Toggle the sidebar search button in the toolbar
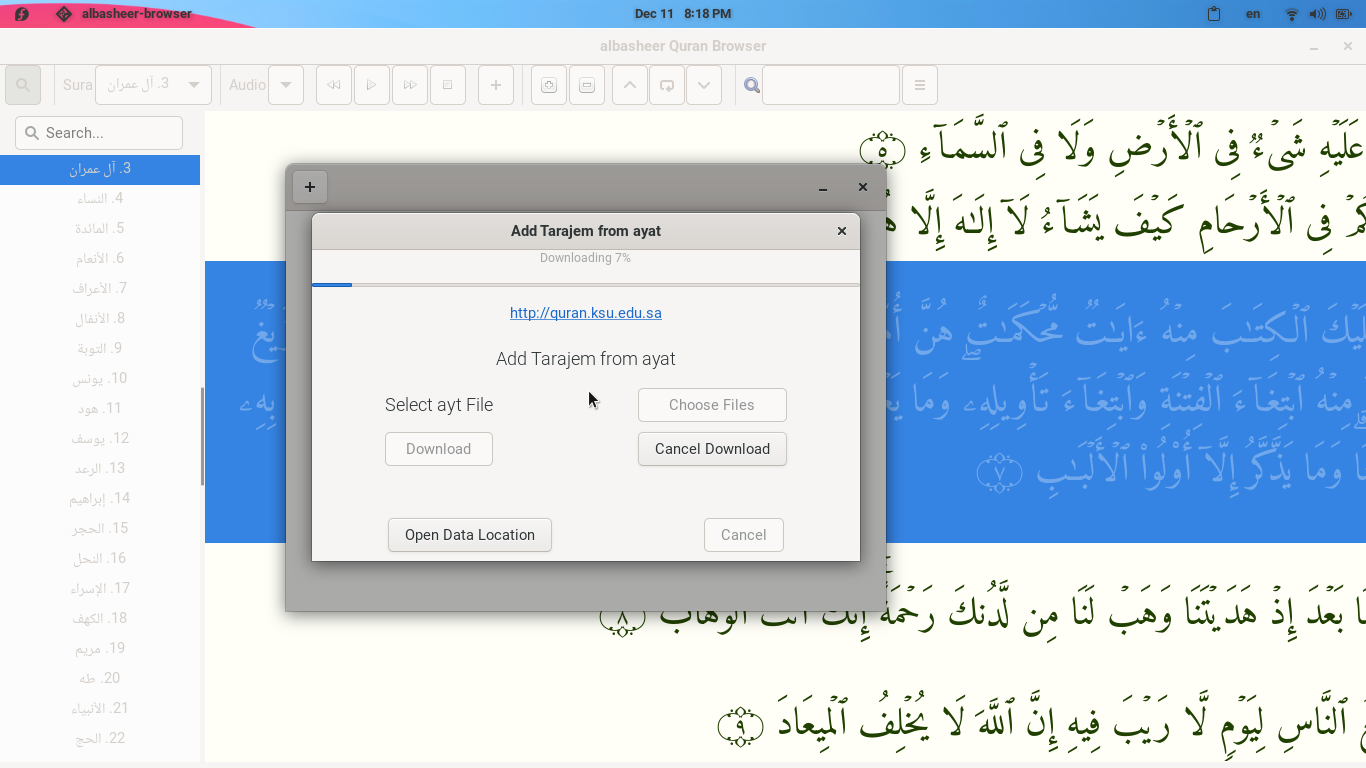This screenshot has height=768, width=1366. pyautogui.click(x=23, y=85)
